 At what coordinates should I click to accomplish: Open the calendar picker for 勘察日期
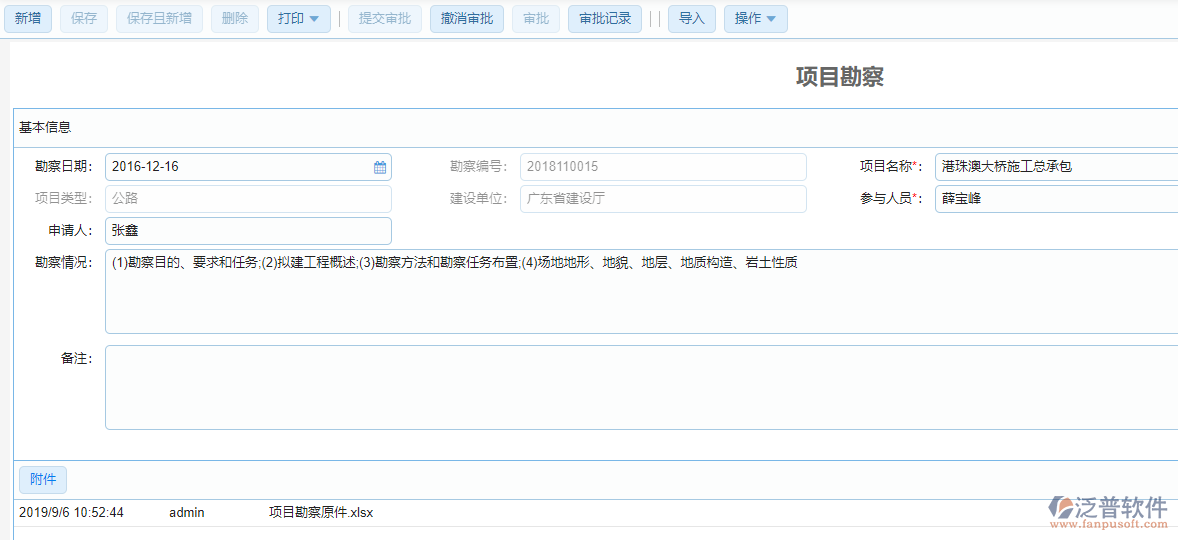(380, 167)
